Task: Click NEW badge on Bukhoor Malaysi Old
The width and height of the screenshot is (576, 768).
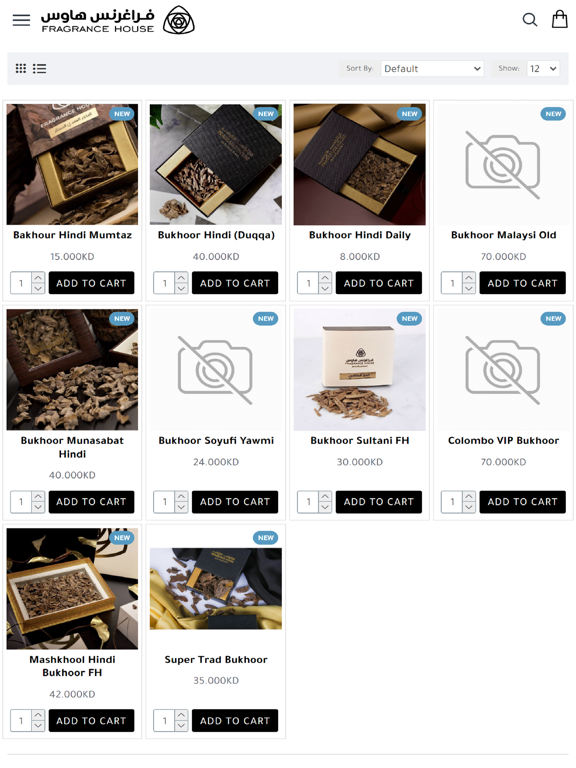Action: pos(553,114)
